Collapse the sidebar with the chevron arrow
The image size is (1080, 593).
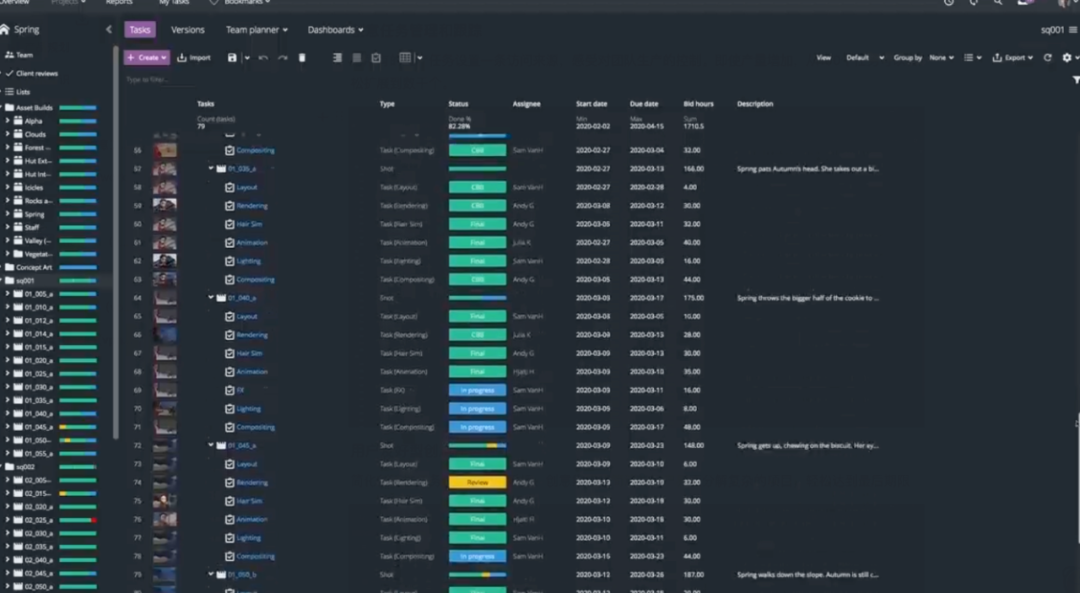pyautogui.click(x=109, y=30)
